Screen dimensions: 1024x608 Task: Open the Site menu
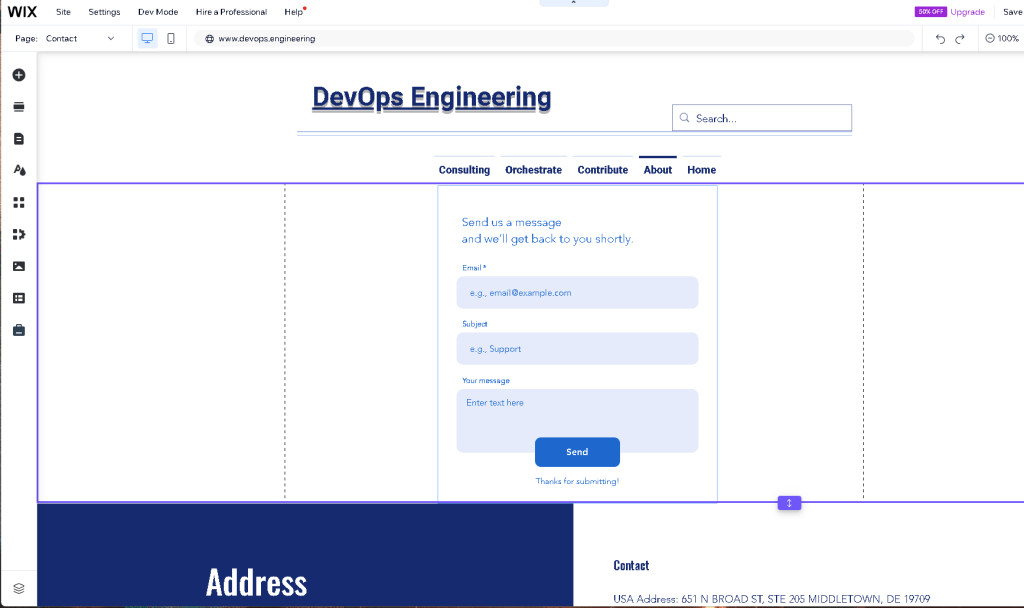(63, 12)
